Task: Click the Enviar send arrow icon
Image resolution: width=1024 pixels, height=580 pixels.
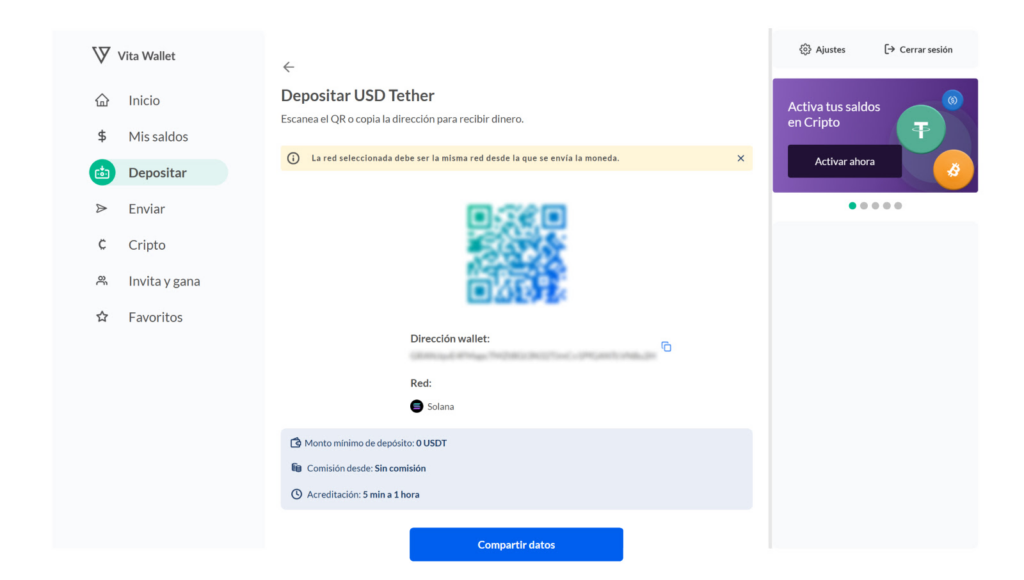Action: tap(102, 209)
